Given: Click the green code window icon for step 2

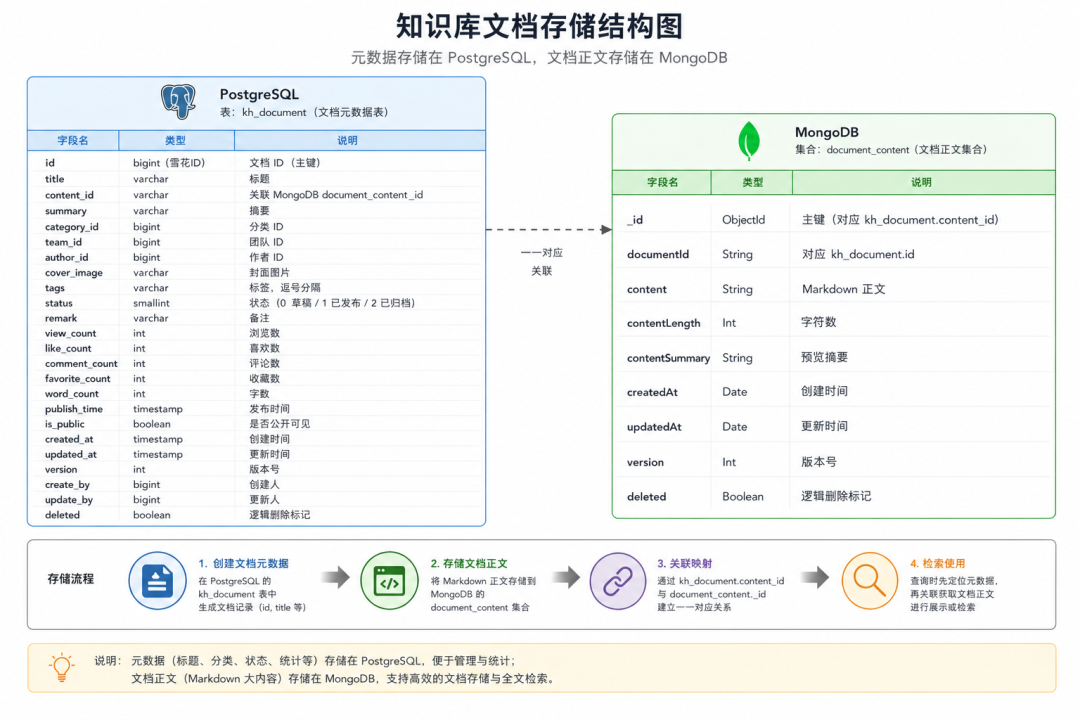Looking at the screenshot, I should click(389, 581).
